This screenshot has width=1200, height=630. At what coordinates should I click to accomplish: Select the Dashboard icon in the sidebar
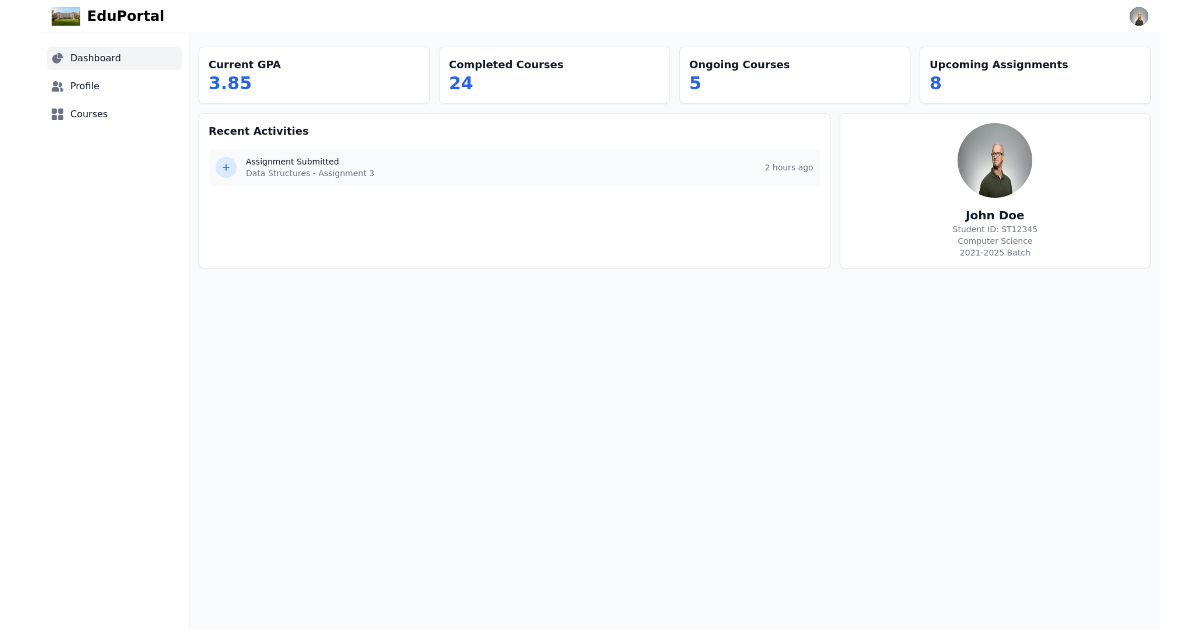coord(57,58)
